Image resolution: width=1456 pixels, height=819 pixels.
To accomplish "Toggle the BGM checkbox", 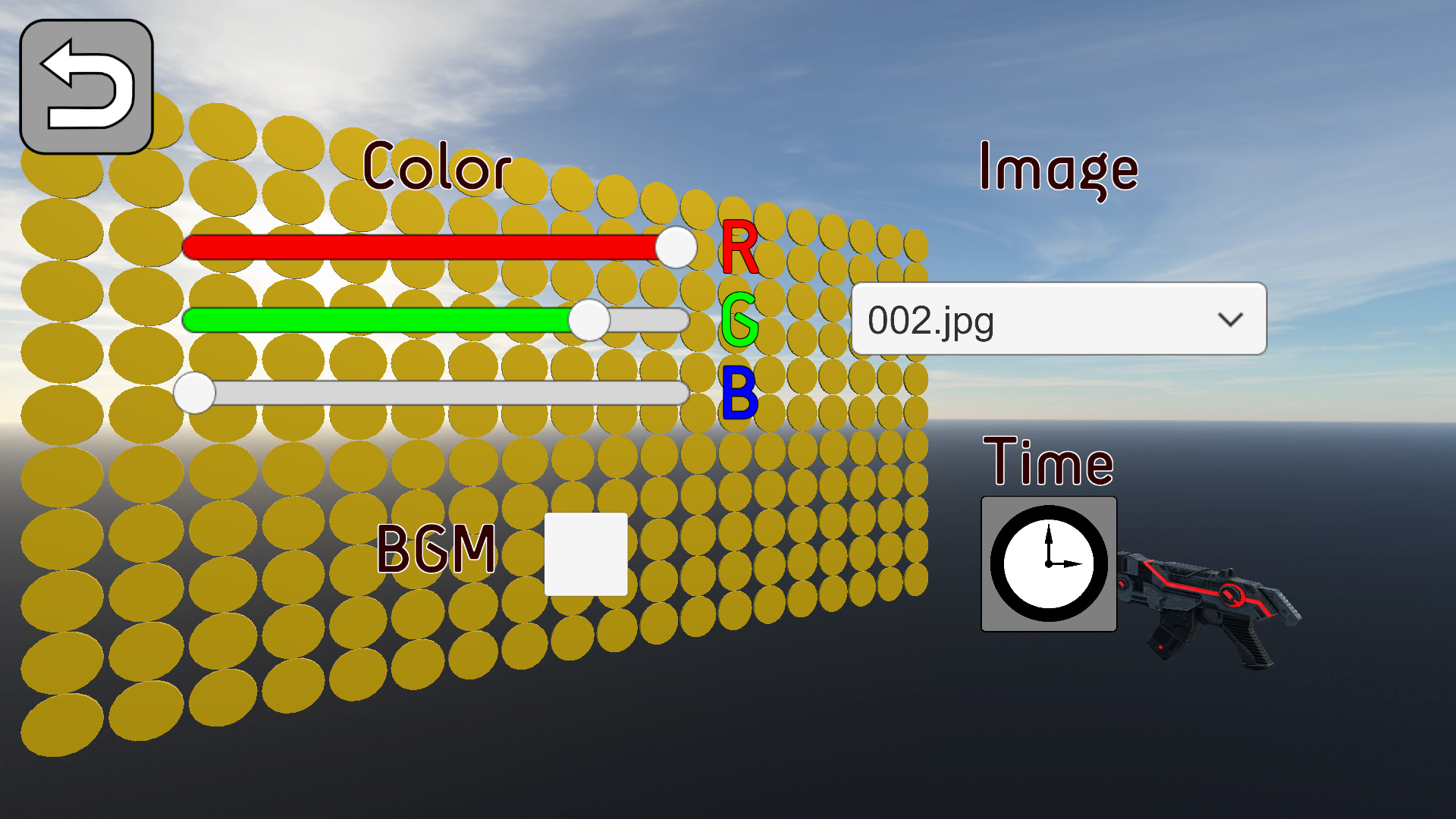I will click(586, 554).
